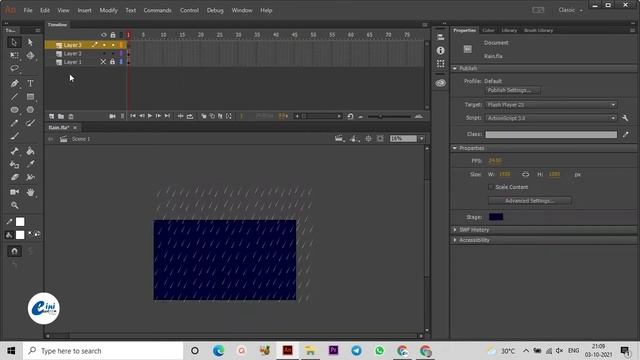This screenshot has width=640, height=360.
Task: Open the Classic workspace dropdown
Action: 570,10
